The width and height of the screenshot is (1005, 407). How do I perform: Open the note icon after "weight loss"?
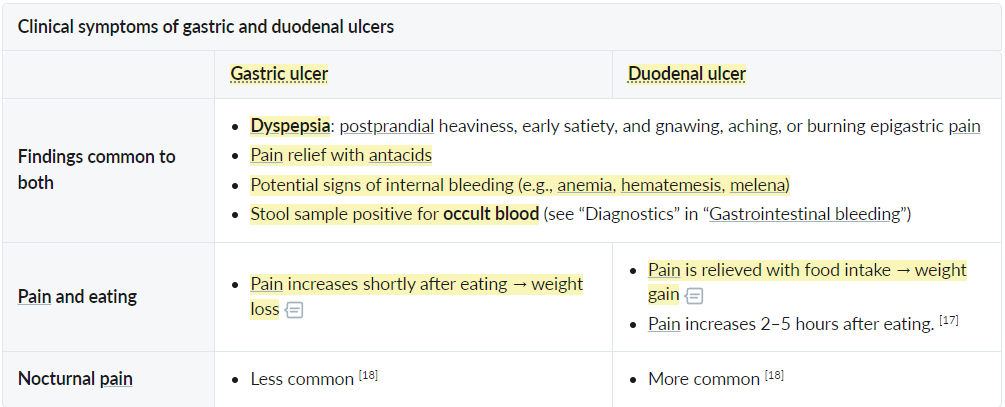tap(294, 310)
